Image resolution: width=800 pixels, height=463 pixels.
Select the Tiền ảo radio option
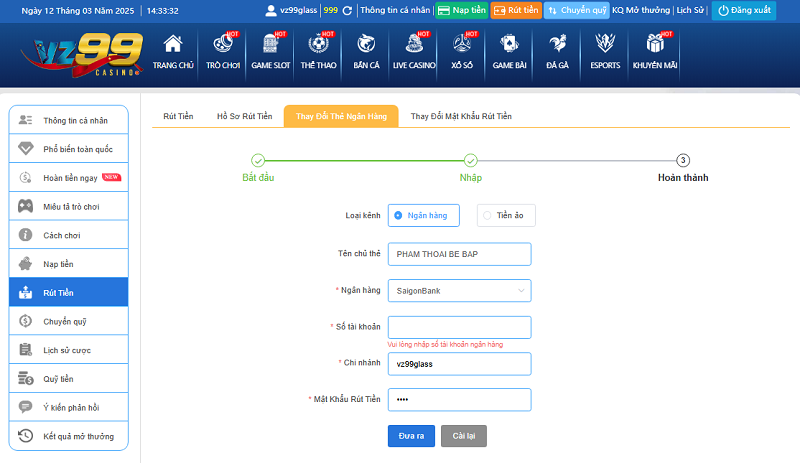coord(487,215)
